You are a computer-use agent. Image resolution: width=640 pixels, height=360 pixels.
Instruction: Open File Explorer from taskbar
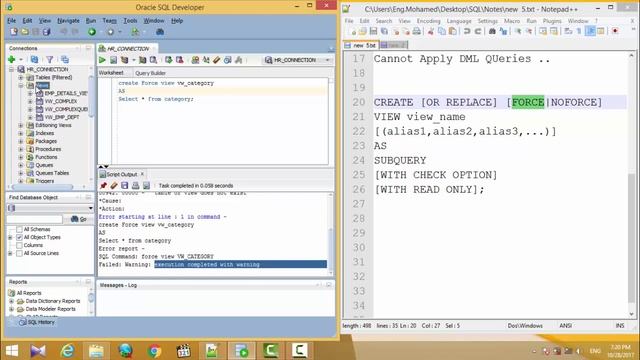[x=96, y=351]
